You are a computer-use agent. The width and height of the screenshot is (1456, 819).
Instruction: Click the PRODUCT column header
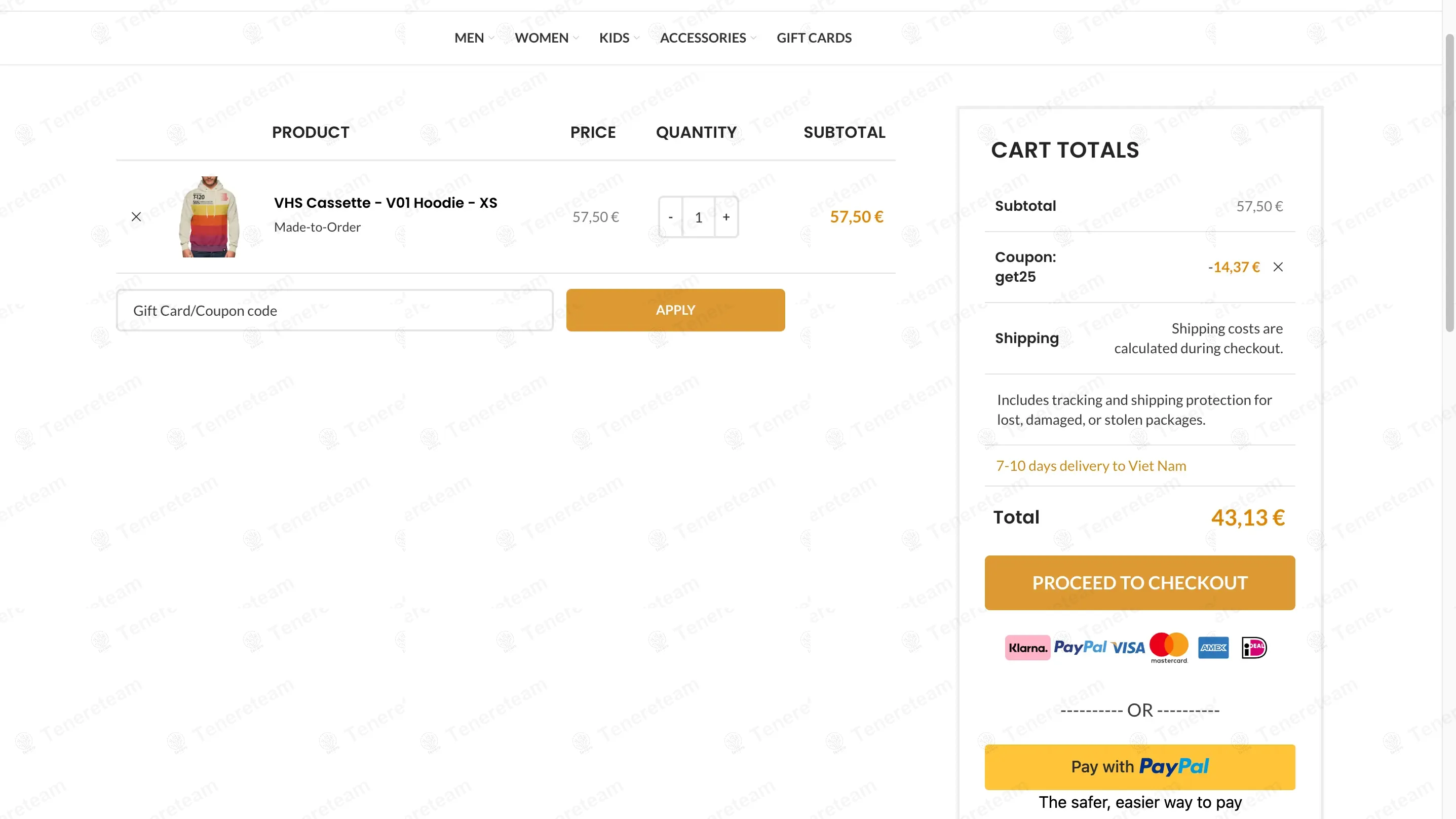pos(311,132)
